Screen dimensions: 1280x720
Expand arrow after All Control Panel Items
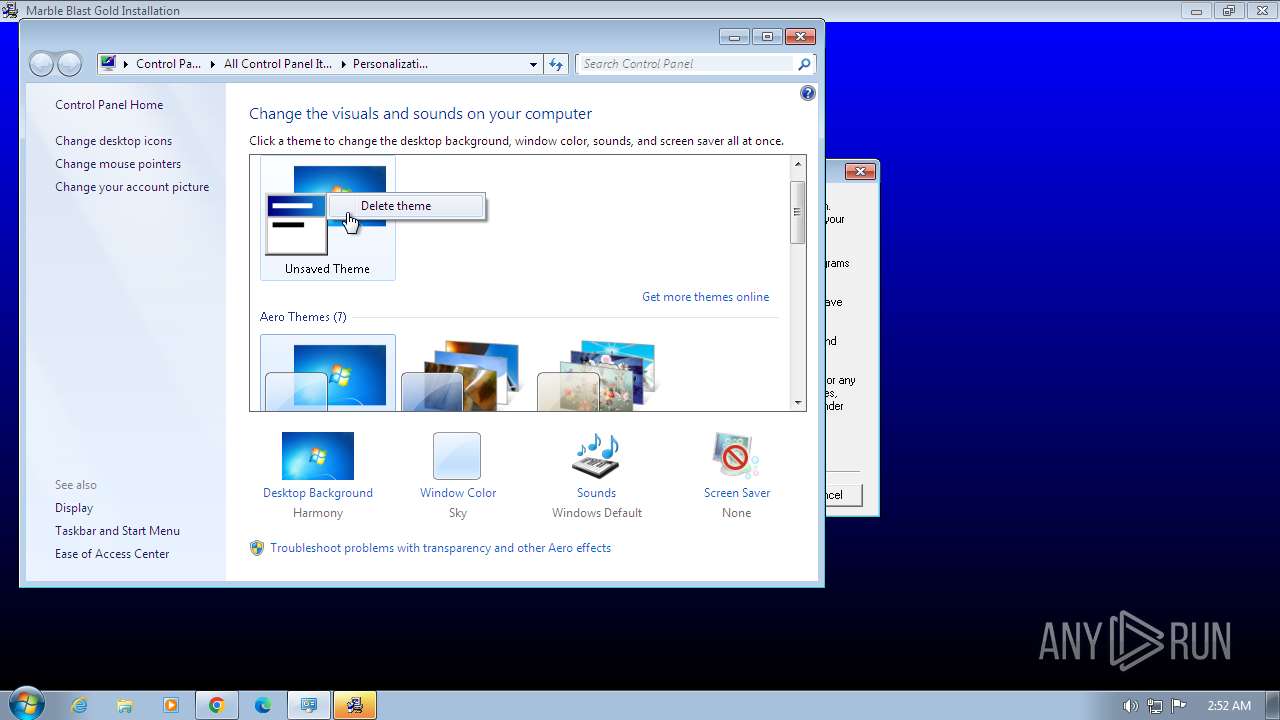343,64
